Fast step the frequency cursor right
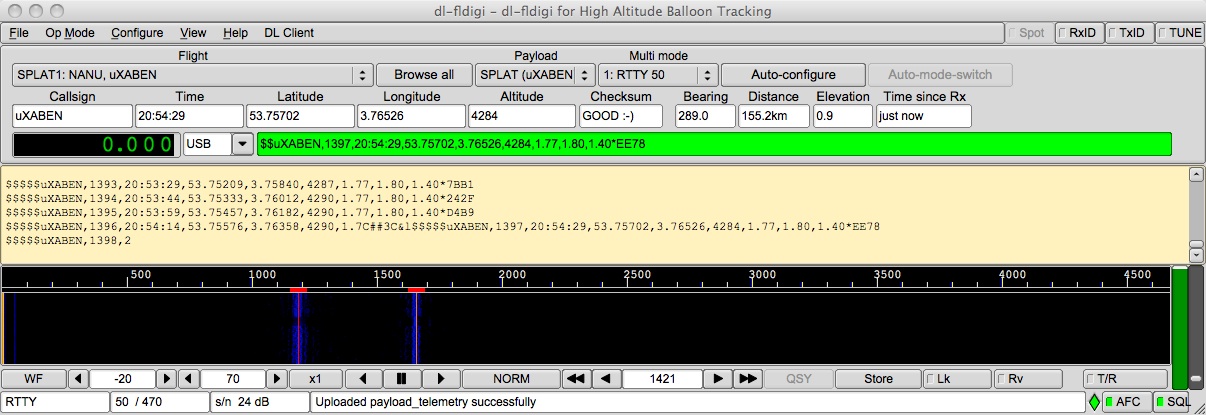The image size is (1206, 415). [x=748, y=379]
